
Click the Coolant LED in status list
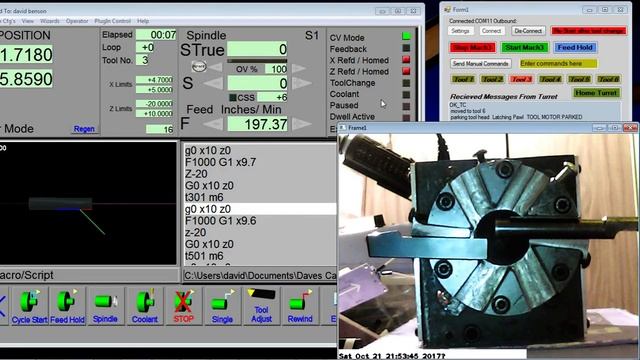point(406,94)
